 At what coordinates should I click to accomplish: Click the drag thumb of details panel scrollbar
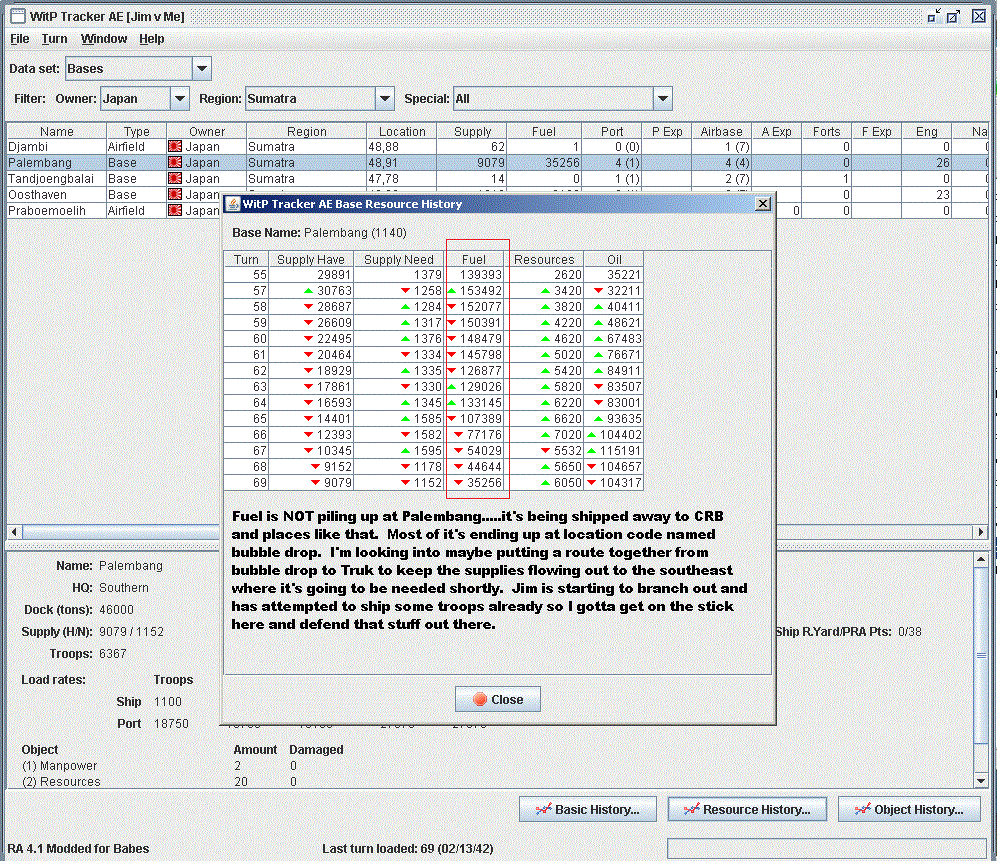pos(980,655)
